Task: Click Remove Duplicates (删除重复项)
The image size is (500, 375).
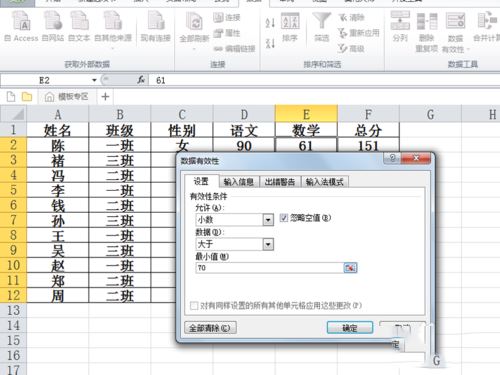Action: click(x=427, y=32)
